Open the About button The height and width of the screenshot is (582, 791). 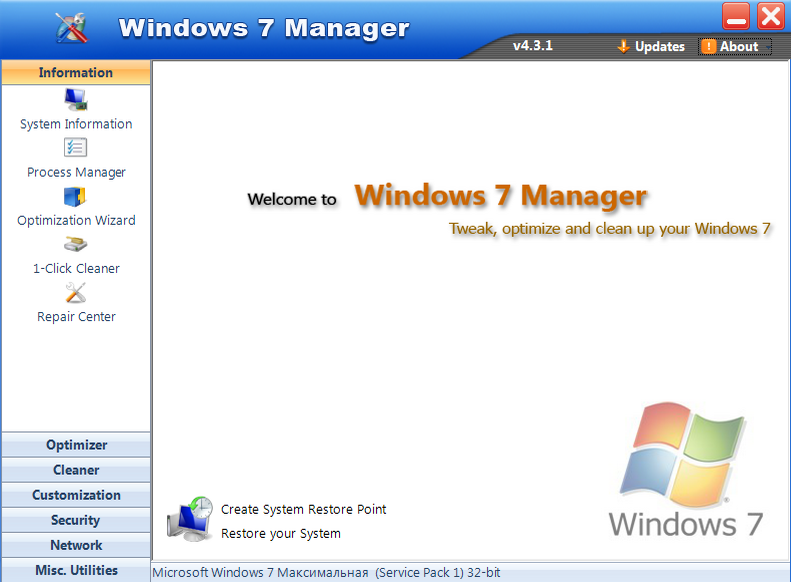pyautogui.click(x=735, y=46)
